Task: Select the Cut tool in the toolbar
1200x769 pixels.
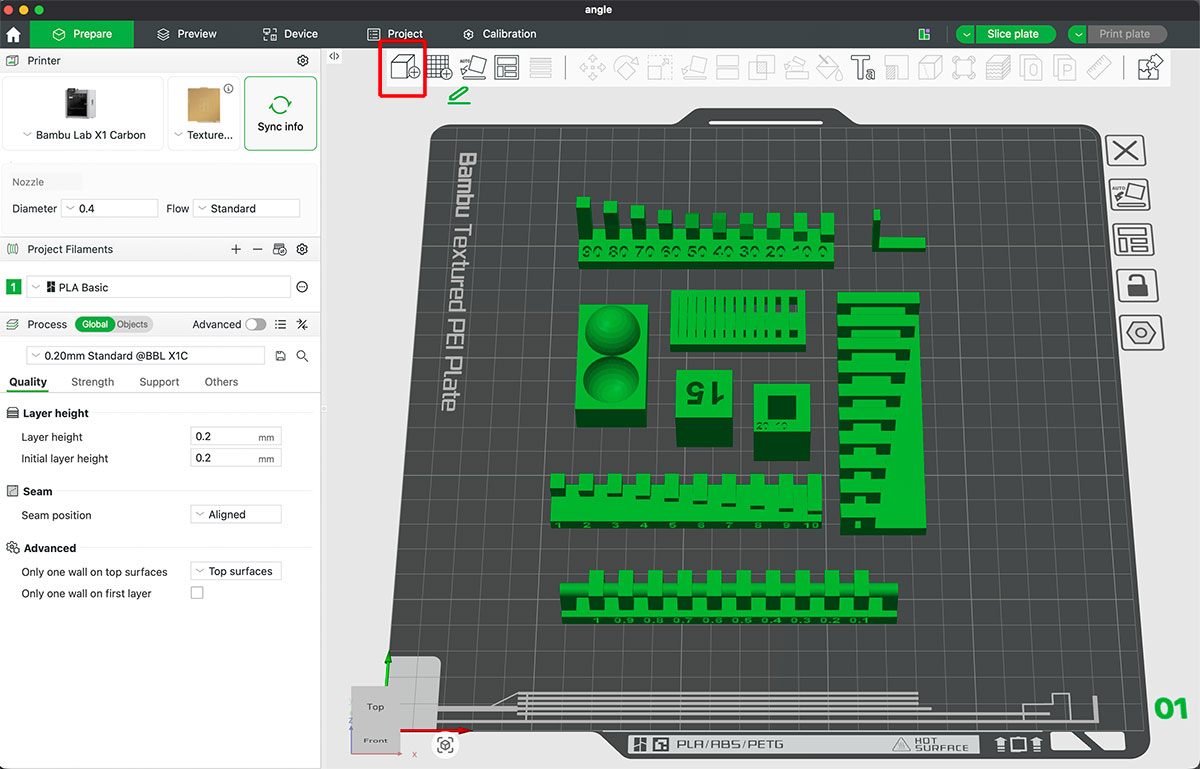Action: pyautogui.click(x=728, y=68)
